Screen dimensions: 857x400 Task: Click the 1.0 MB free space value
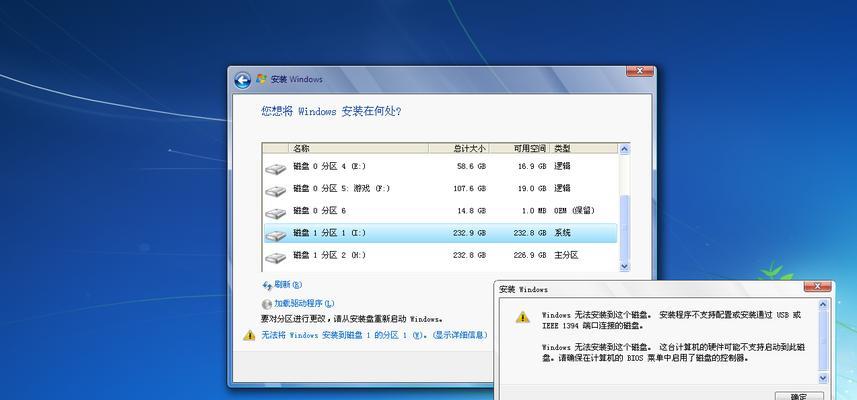tap(533, 210)
